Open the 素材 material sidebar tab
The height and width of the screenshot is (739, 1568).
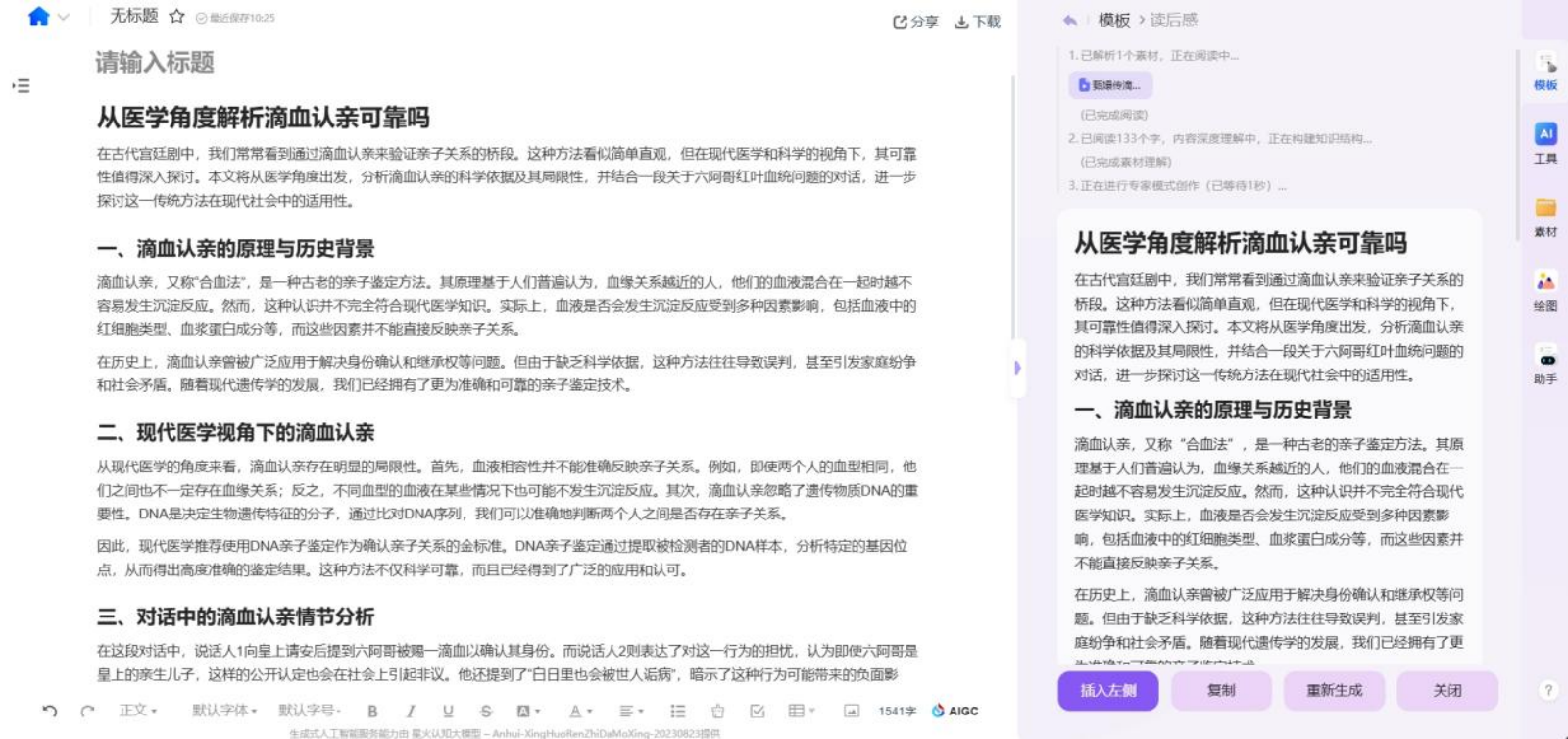1545,218
